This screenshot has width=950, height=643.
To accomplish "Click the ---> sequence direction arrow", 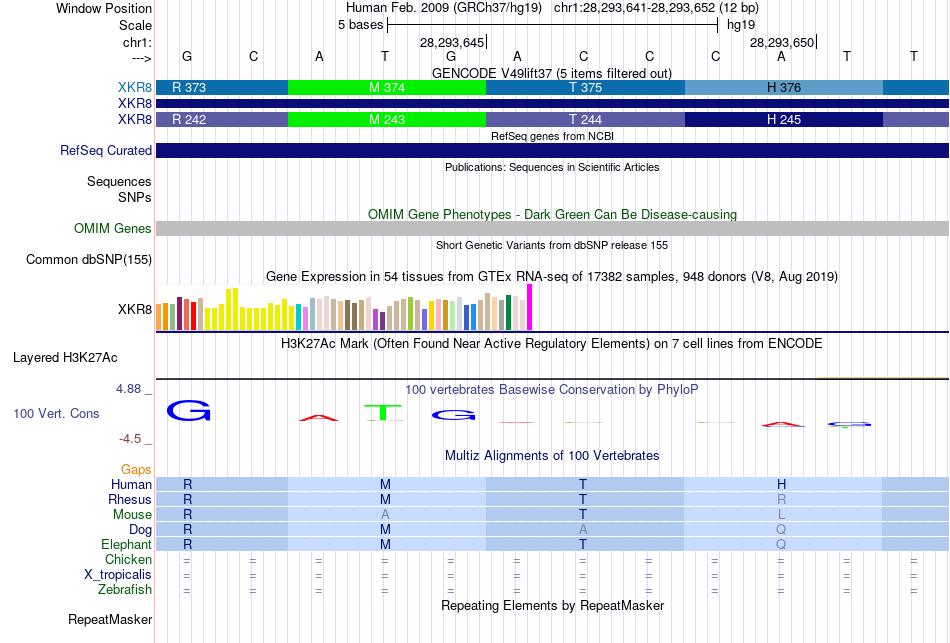I will click(x=141, y=58).
